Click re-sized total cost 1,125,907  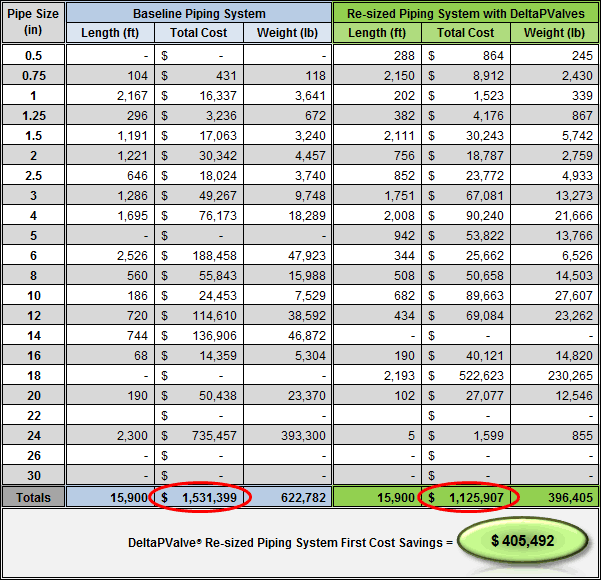pyautogui.click(x=476, y=498)
